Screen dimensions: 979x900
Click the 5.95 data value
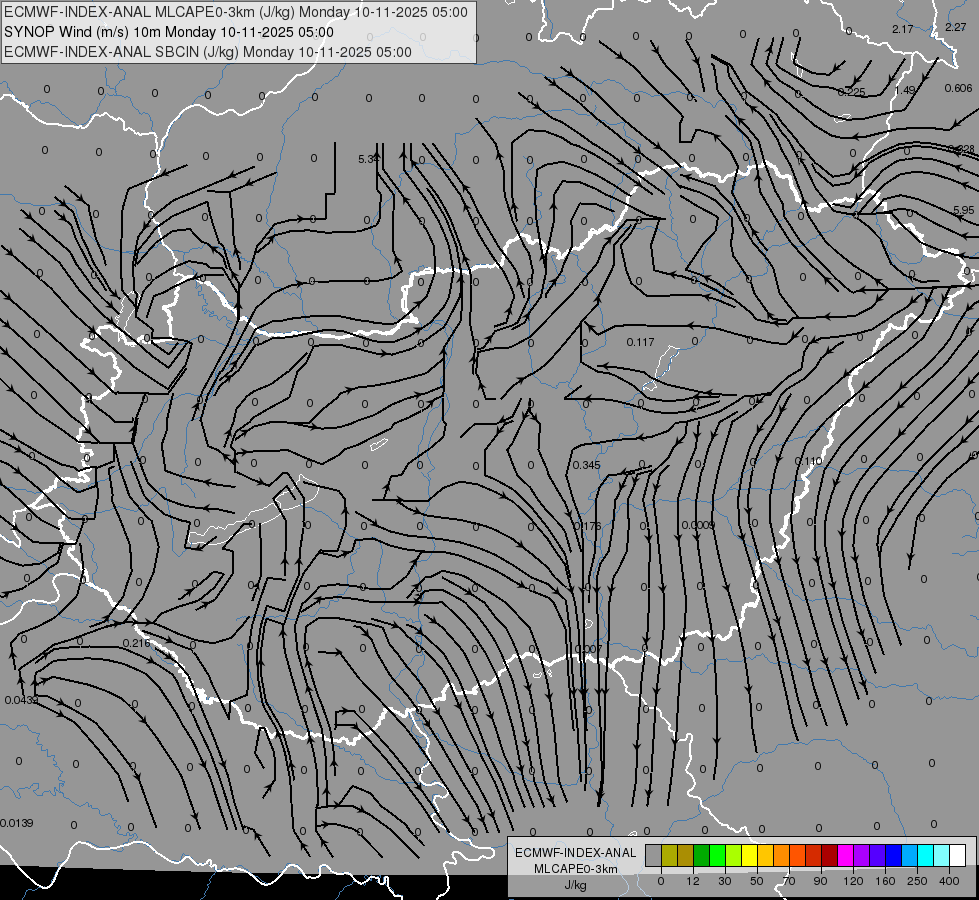click(x=964, y=210)
